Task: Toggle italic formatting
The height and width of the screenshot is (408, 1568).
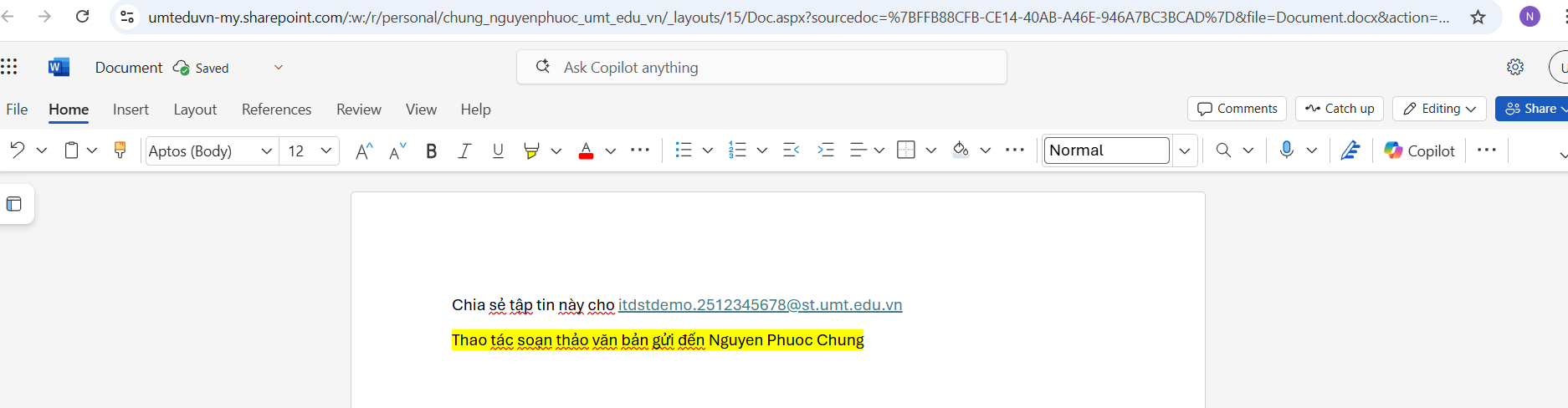Action: pyautogui.click(x=464, y=150)
